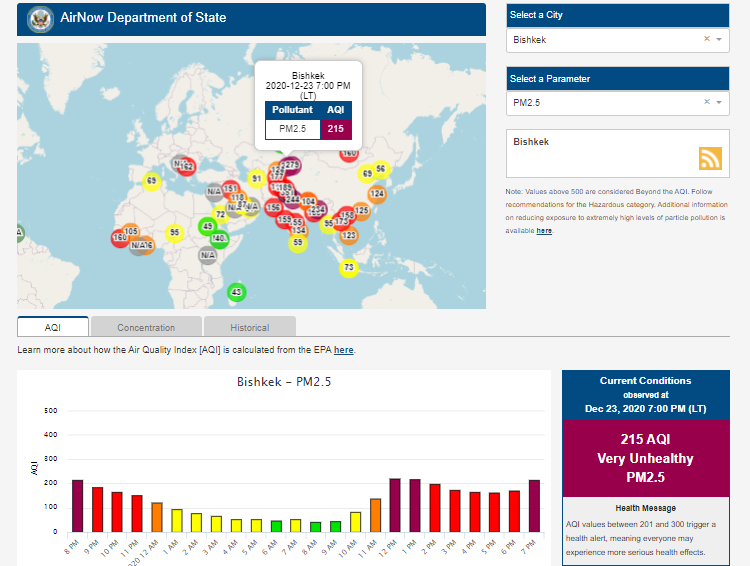Click the Department of State seal logo

(x=41, y=18)
